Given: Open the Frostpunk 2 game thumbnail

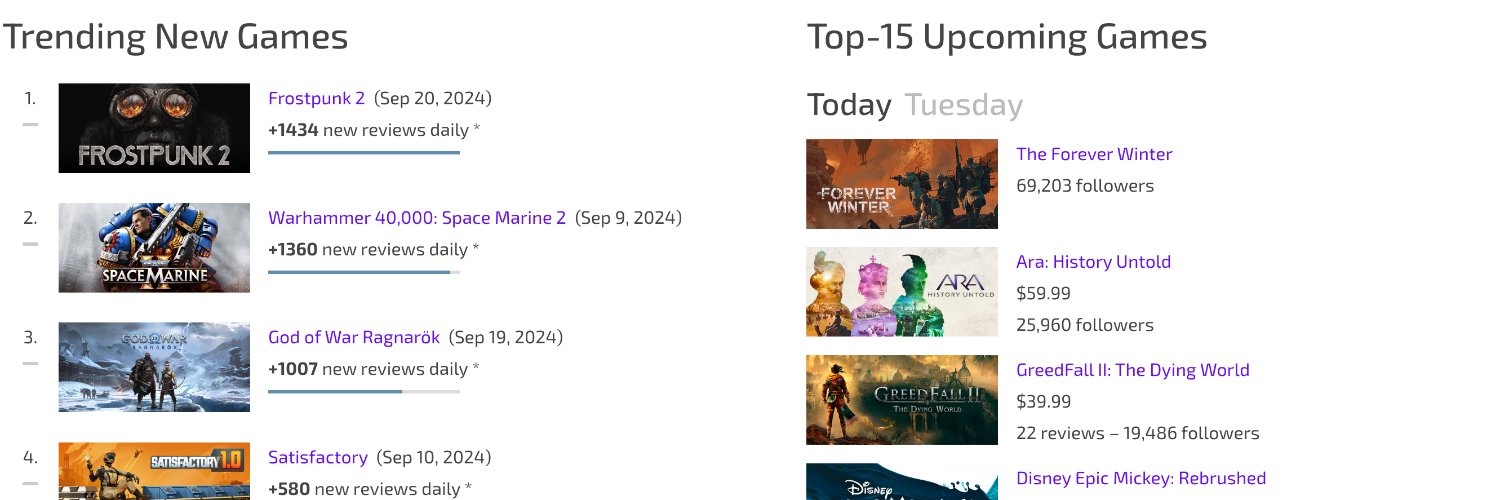Looking at the screenshot, I should pos(154,128).
